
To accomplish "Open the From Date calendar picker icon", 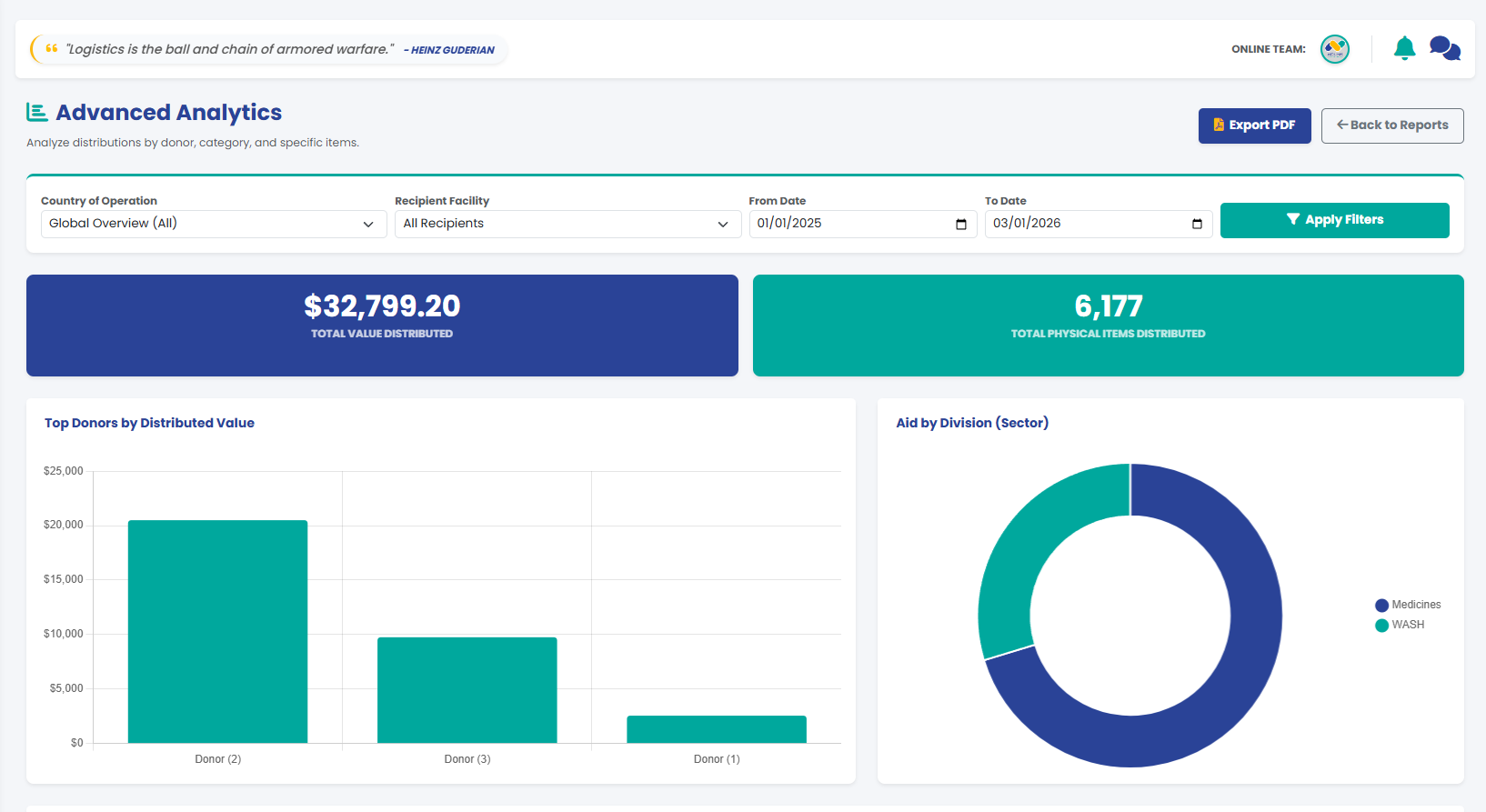I will (x=961, y=224).
